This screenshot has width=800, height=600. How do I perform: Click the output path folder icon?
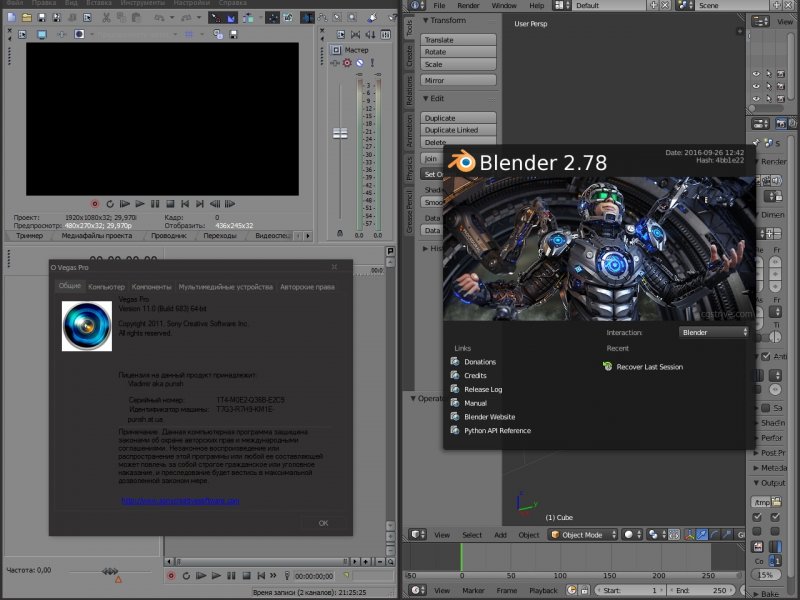[776, 502]
